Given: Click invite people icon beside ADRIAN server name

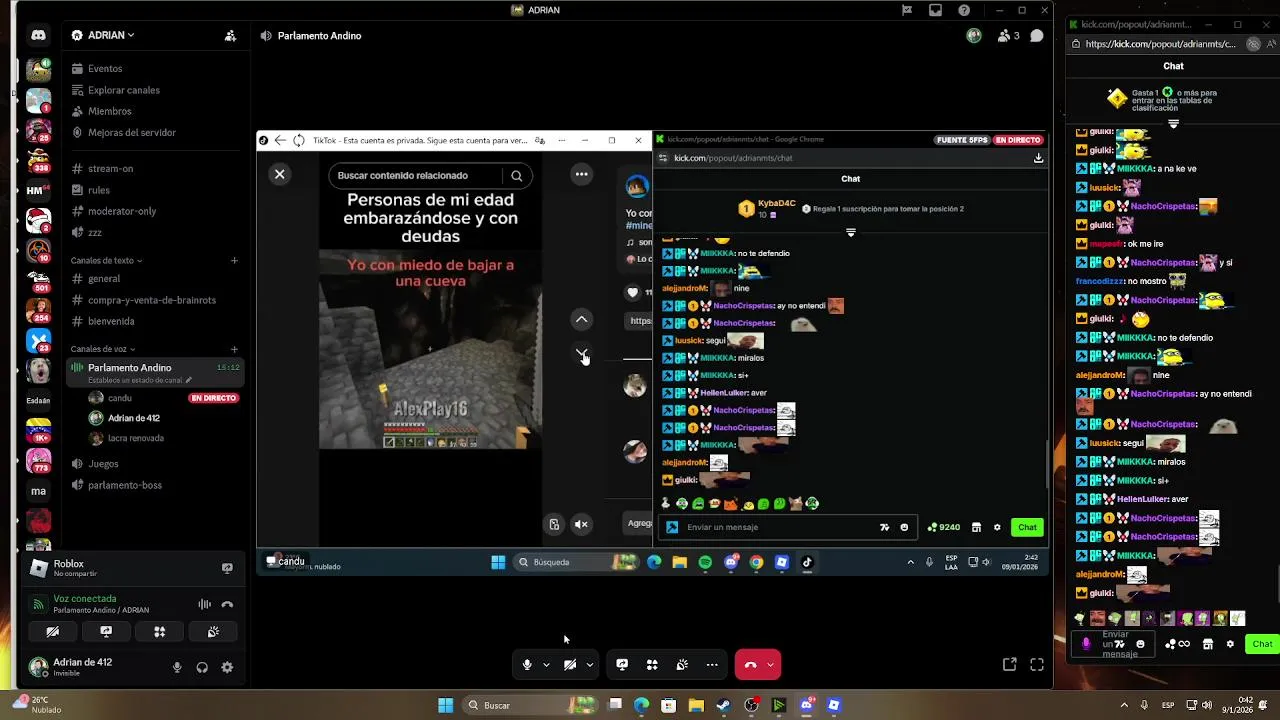Looking at the screenshot, I should 230,35.
